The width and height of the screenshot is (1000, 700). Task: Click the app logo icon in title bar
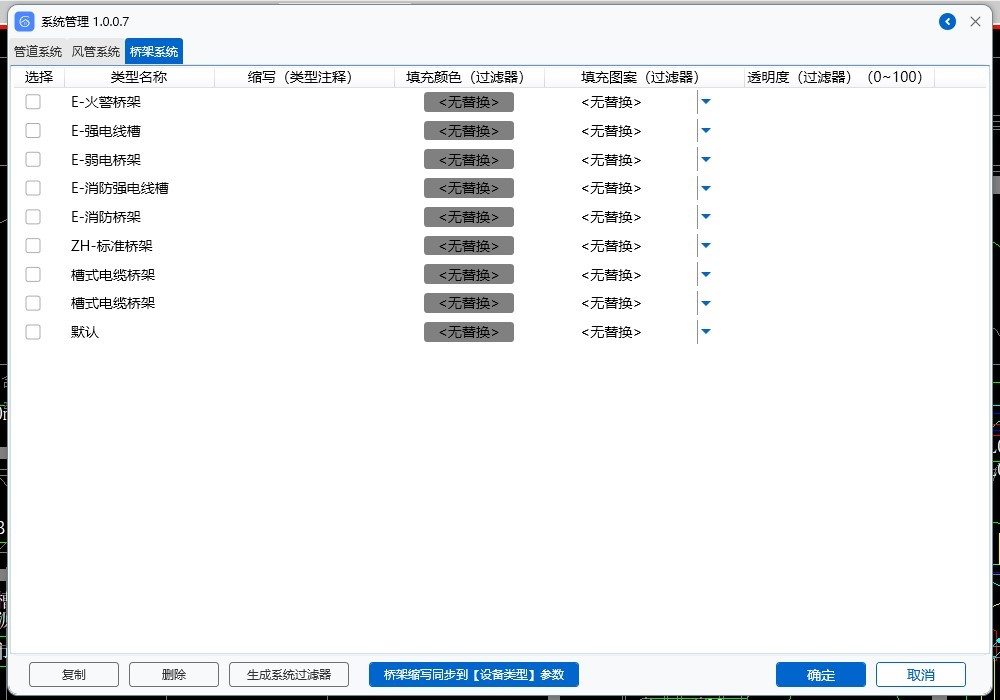click(25, 22)
